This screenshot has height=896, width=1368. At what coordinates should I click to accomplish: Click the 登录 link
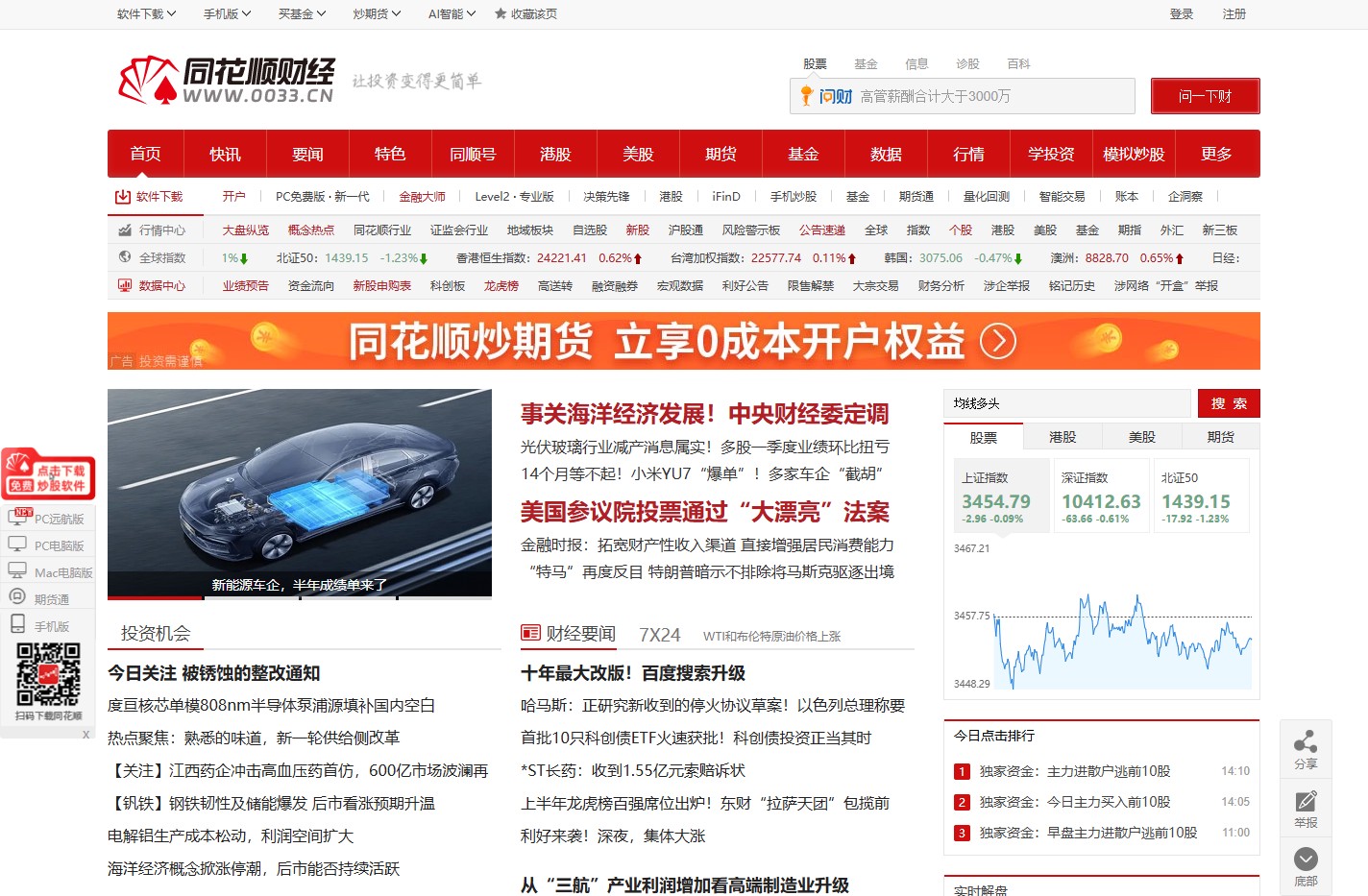[x=1182, y=13]
